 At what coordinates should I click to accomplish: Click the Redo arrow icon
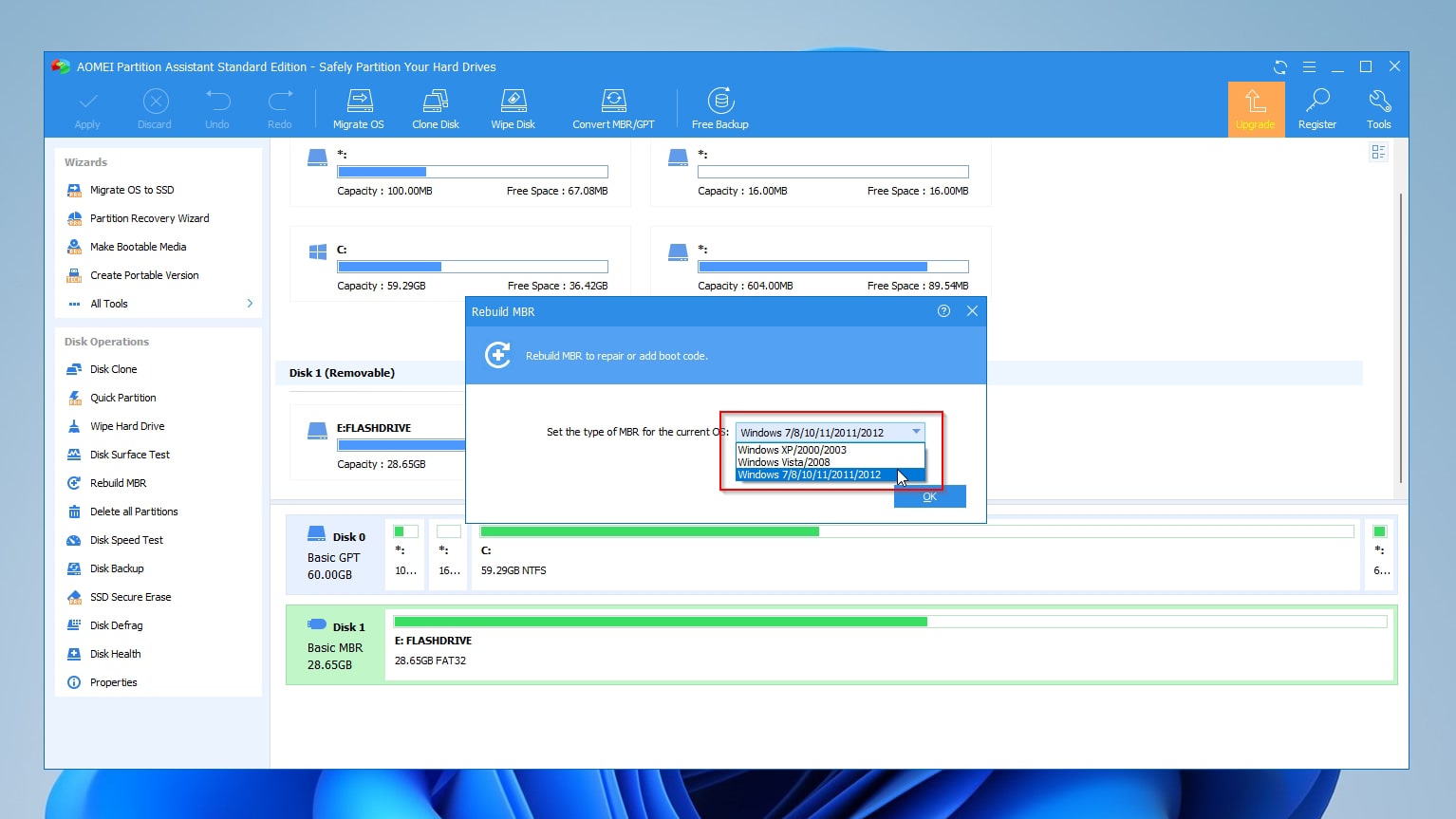point(280,101)
